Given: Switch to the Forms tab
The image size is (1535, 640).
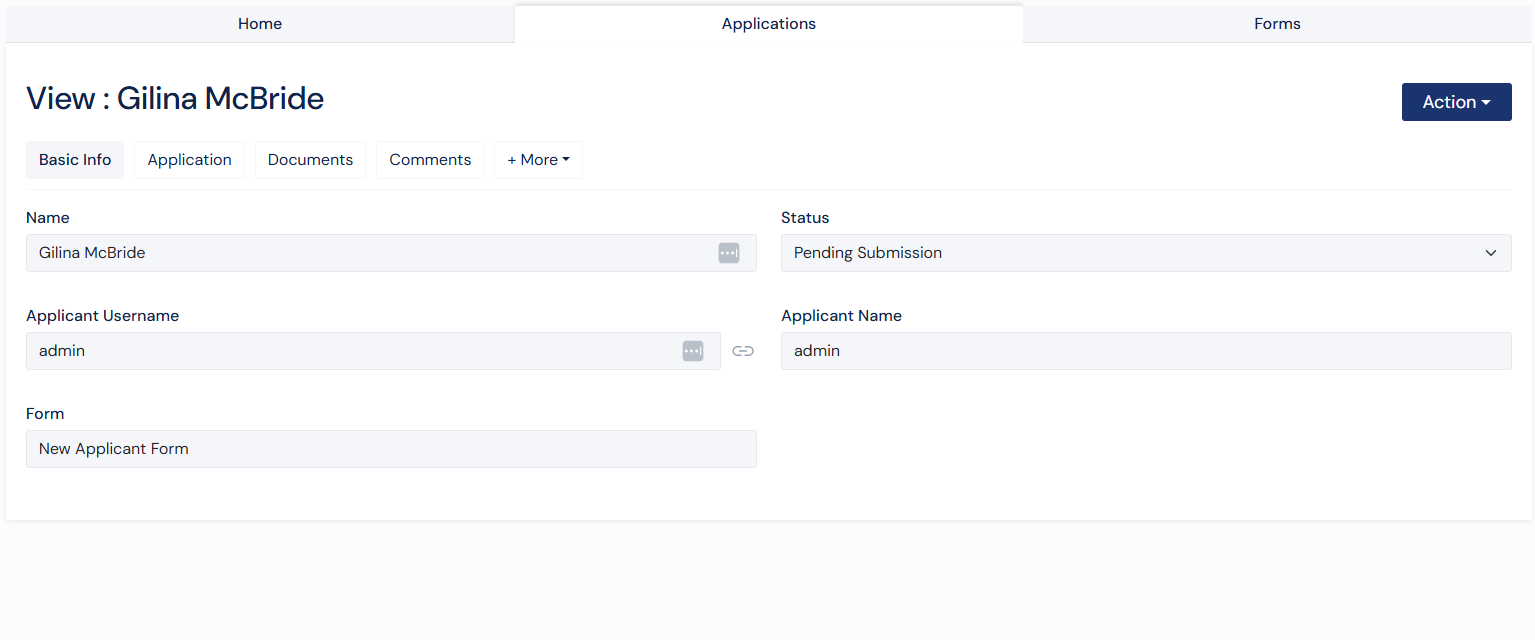Looking at the screenshot, I should [x=1277, y=23].
